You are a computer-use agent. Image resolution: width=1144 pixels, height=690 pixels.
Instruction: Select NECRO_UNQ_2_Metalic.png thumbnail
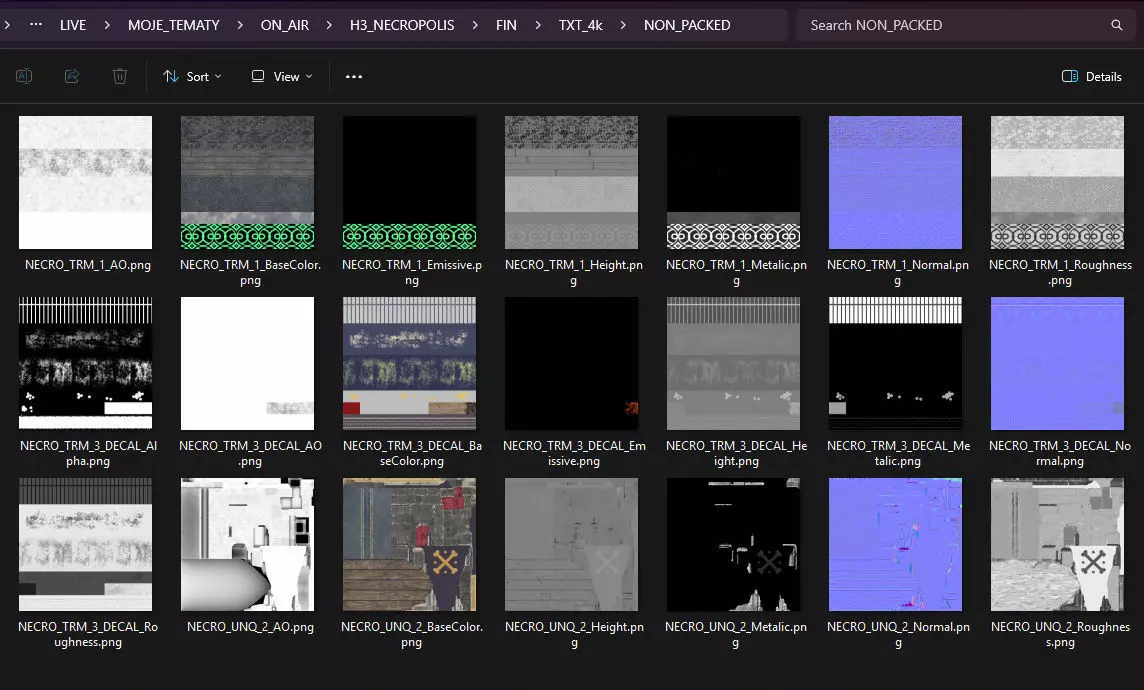click(733, 544)
